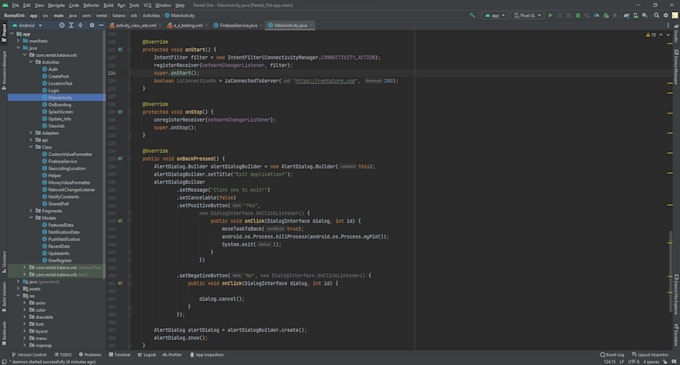Open the App Inspection tool window

pos(207,355)
